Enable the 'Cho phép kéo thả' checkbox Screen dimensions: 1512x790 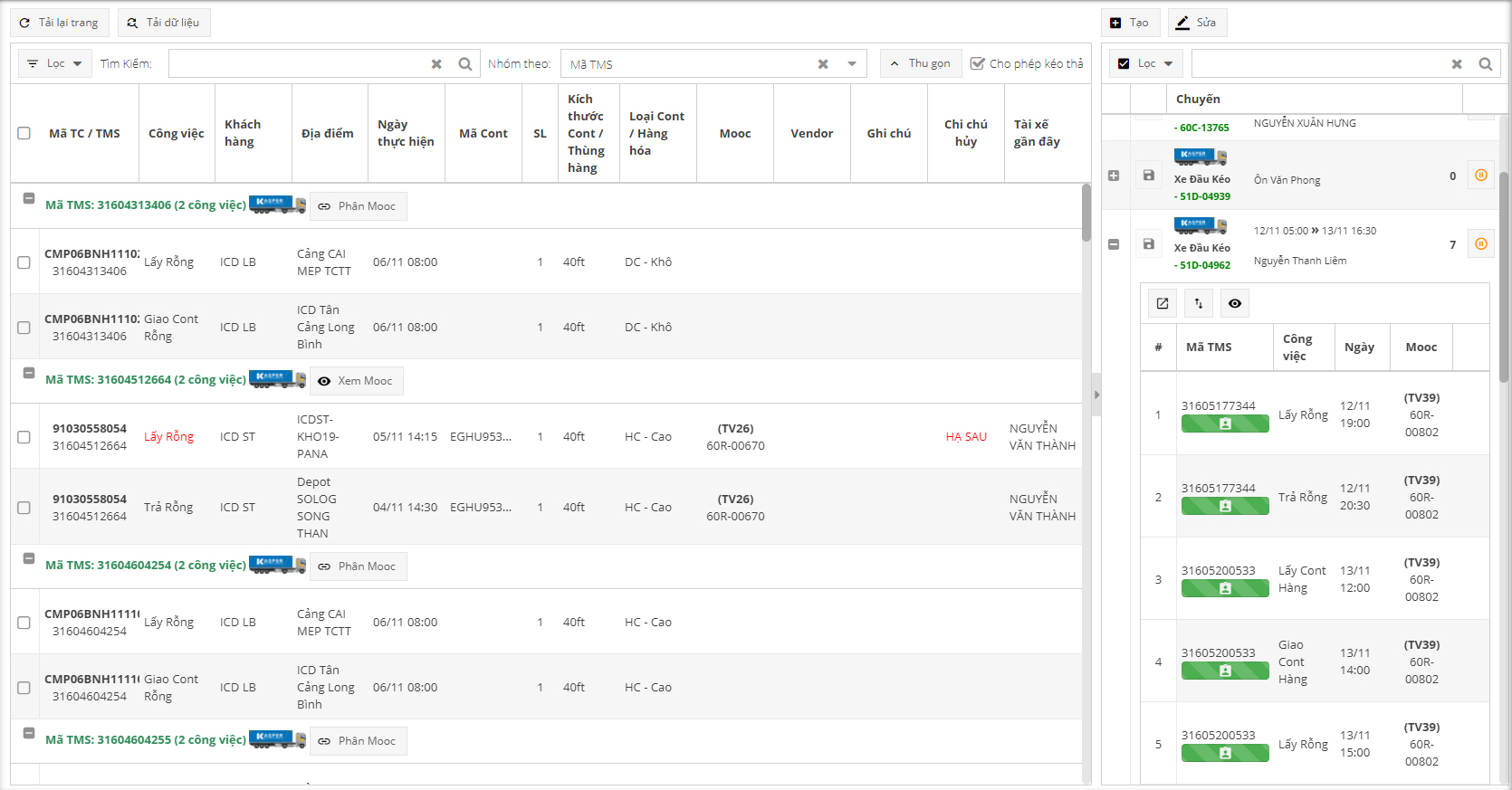977,63
